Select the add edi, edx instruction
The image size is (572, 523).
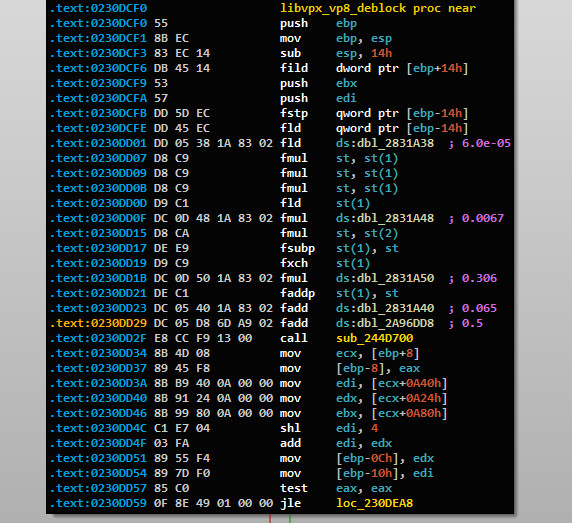336,443
